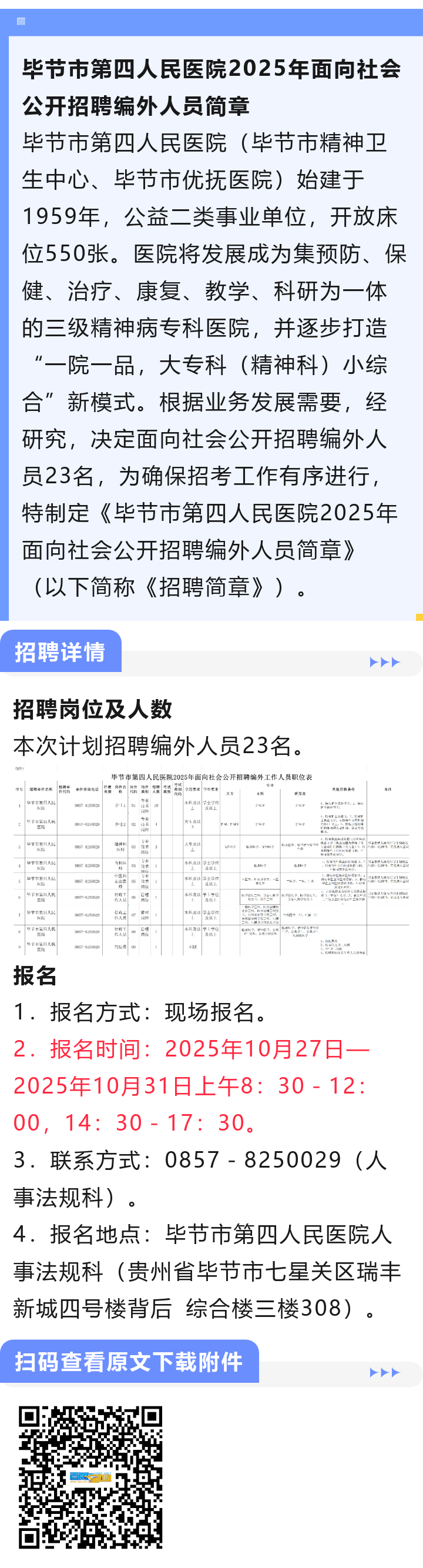The width and height of the screenshot is (423, 1568).
Task: Click the logo in the QR code center
Action: tap(90, 1477)
